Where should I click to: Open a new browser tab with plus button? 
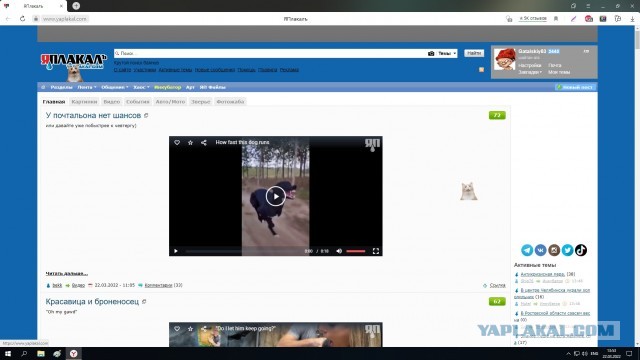76,6
